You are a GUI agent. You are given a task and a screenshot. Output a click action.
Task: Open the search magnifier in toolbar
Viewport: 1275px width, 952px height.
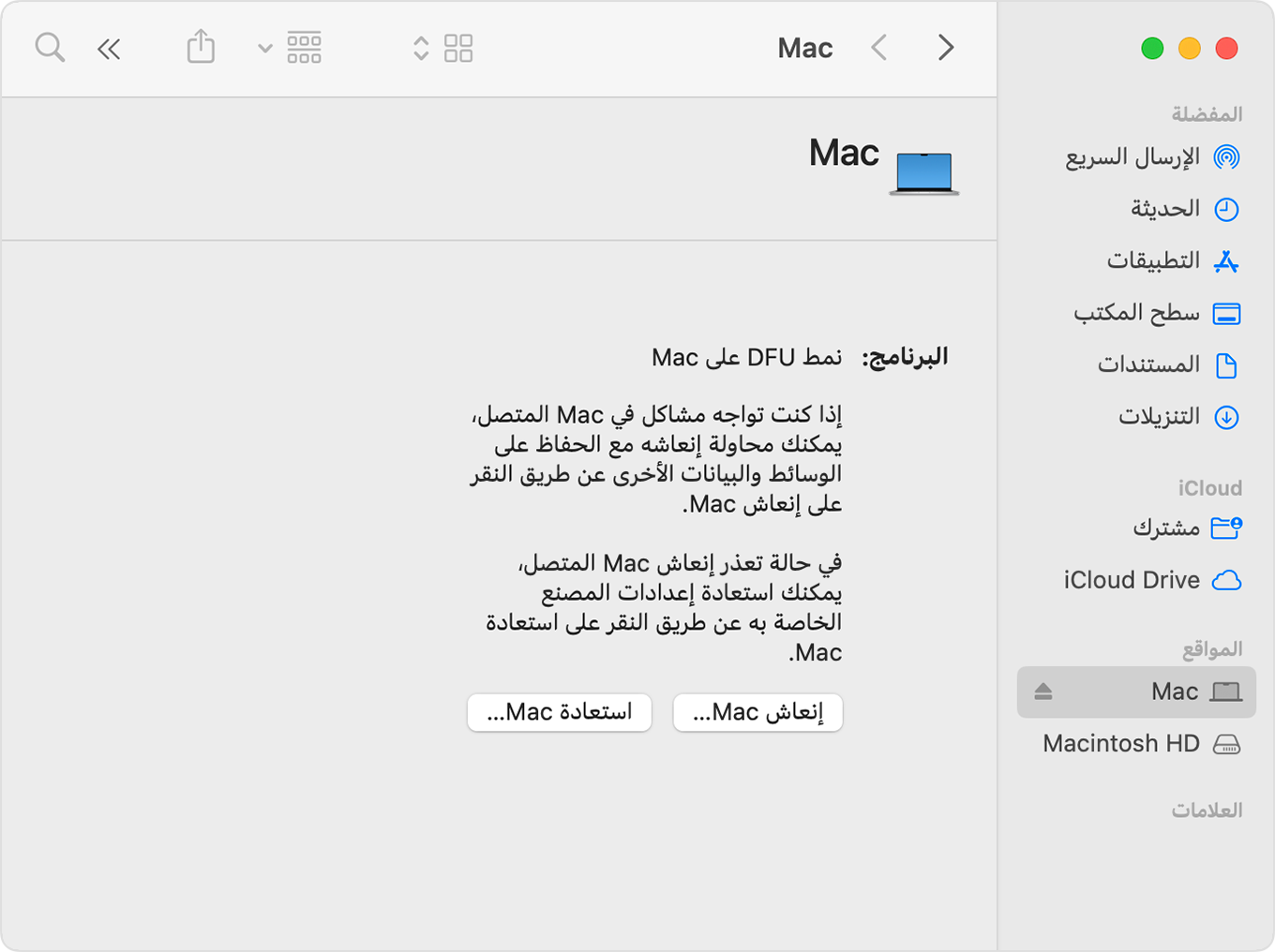tap(50, 47)
